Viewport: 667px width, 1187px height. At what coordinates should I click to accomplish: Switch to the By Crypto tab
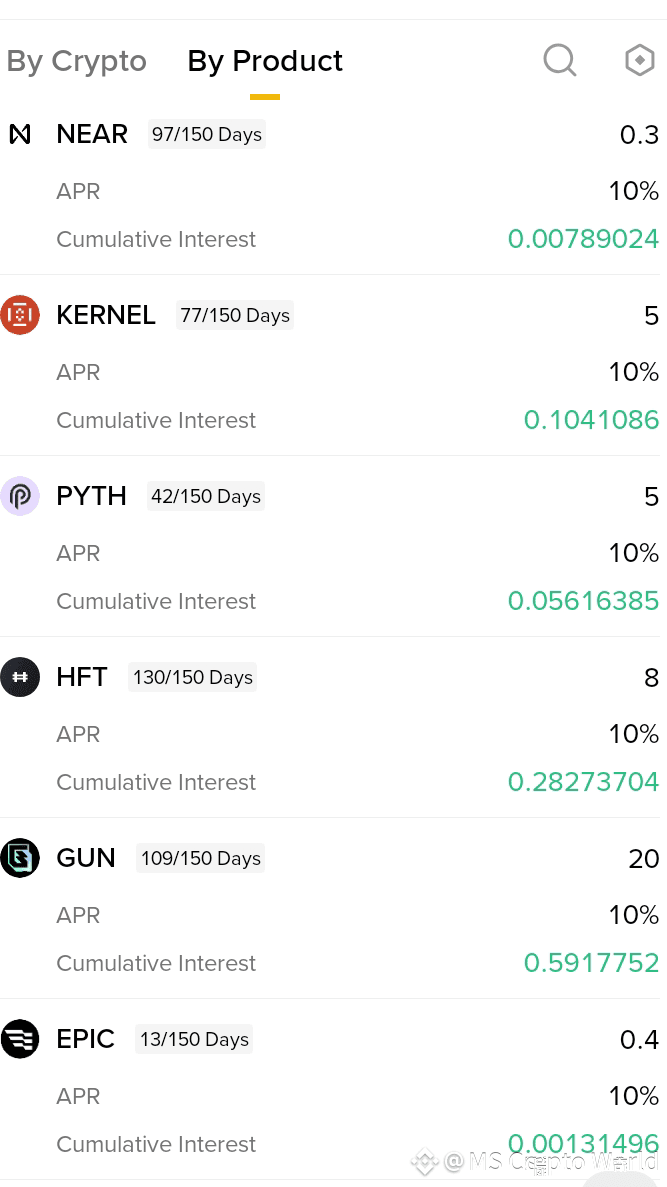click(76, 60)
